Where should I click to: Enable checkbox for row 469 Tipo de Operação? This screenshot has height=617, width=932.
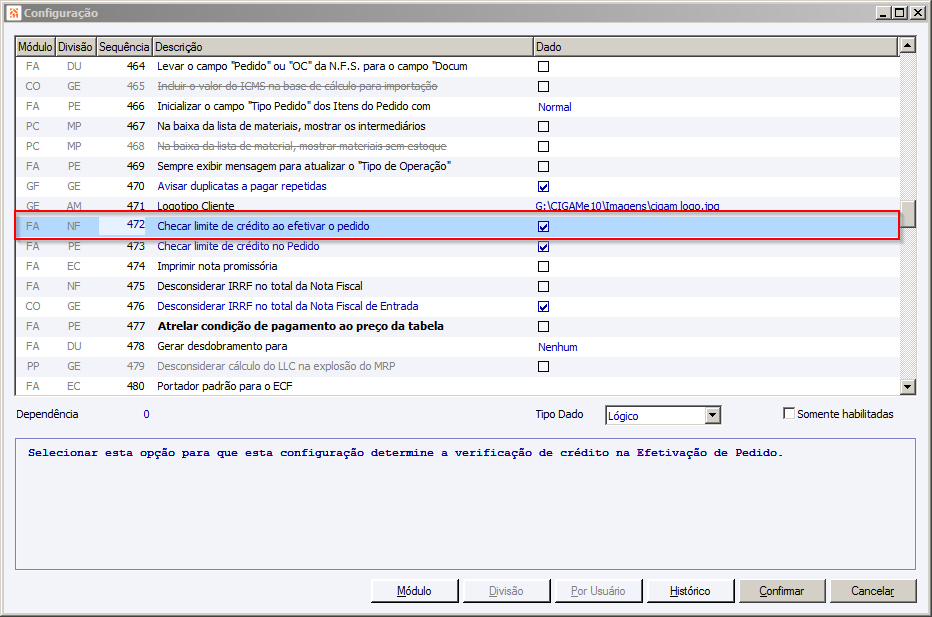543,166
